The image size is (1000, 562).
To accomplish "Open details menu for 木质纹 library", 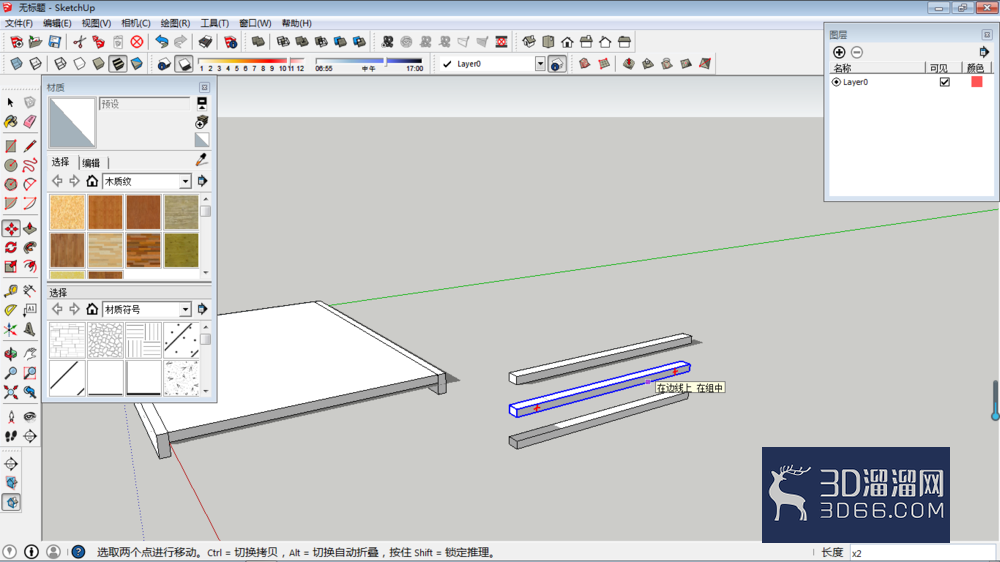I will point(202,181).
